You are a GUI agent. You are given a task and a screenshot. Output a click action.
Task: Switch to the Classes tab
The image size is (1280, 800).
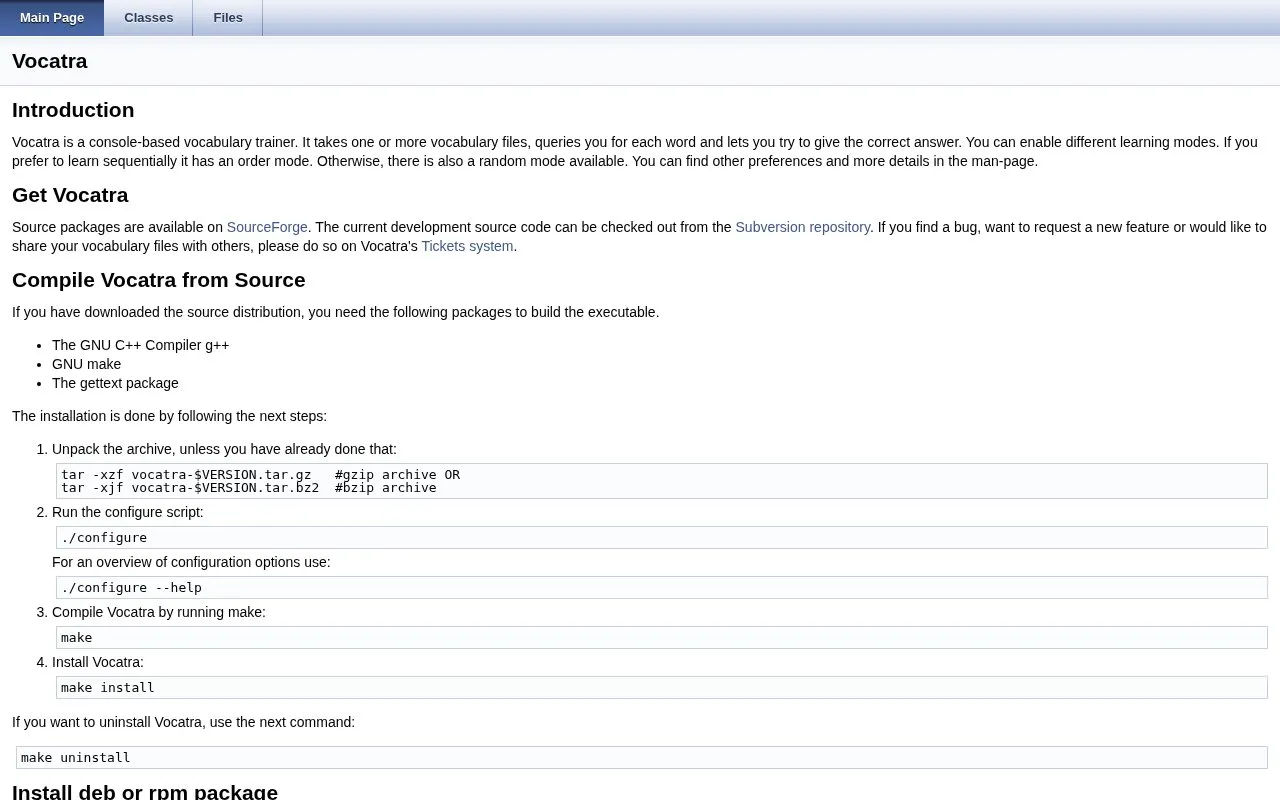[x=148, y=18]
